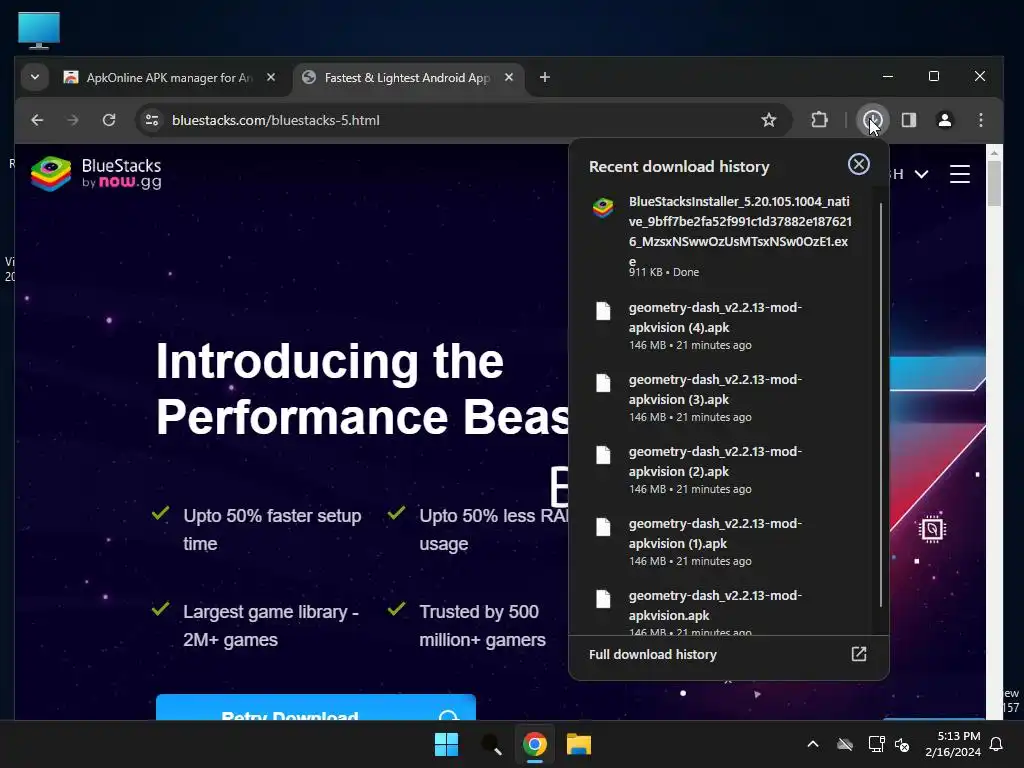The height and width of the screenshot is (768, 1024).
Task: Open File Explorer from taskbar
Action: click(x=579, y=744)
